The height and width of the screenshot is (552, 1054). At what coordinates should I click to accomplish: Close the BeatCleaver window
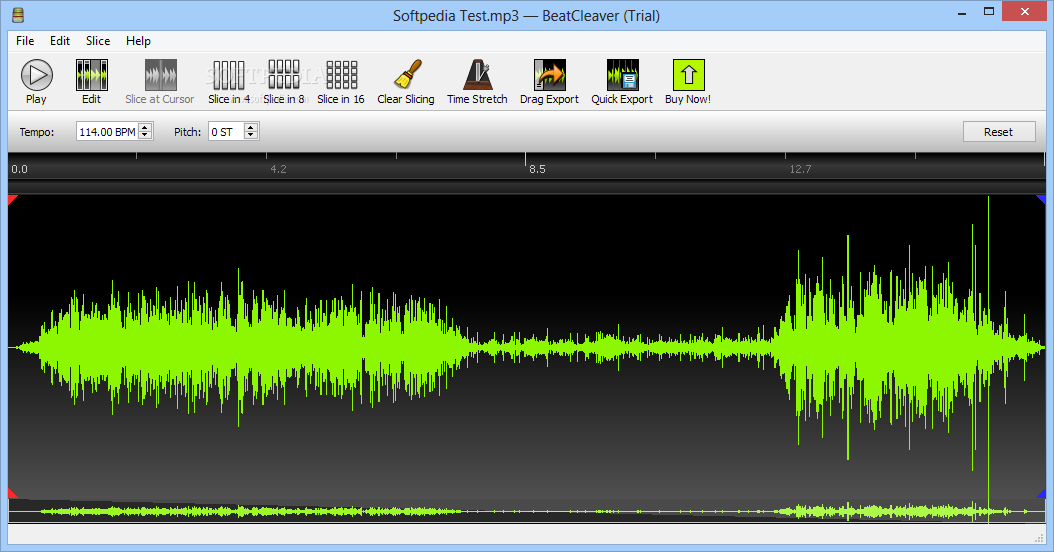pyautogui.click(x=1024, y=11)
